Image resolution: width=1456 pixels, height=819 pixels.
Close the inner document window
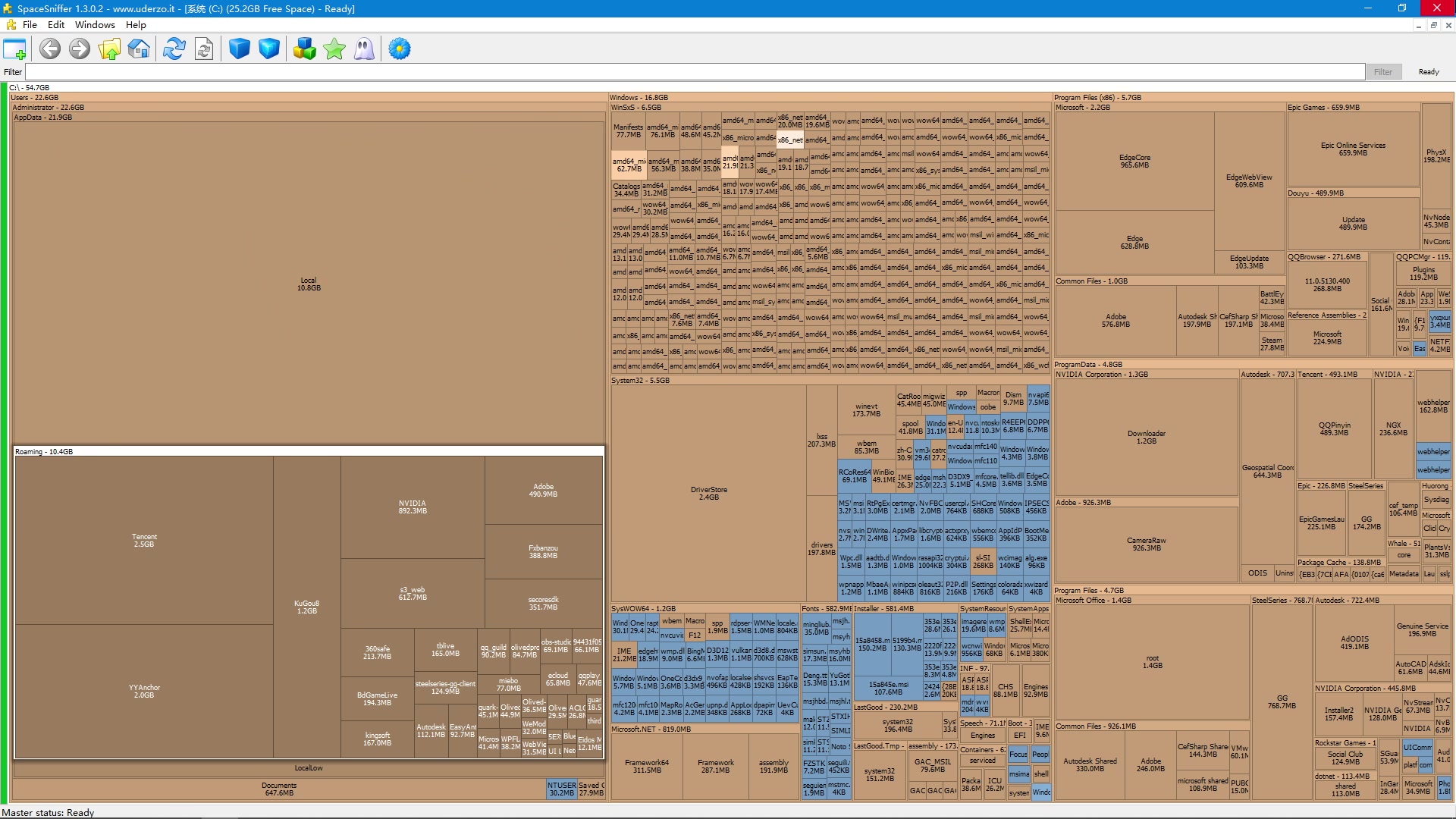tap(1448, 25)
